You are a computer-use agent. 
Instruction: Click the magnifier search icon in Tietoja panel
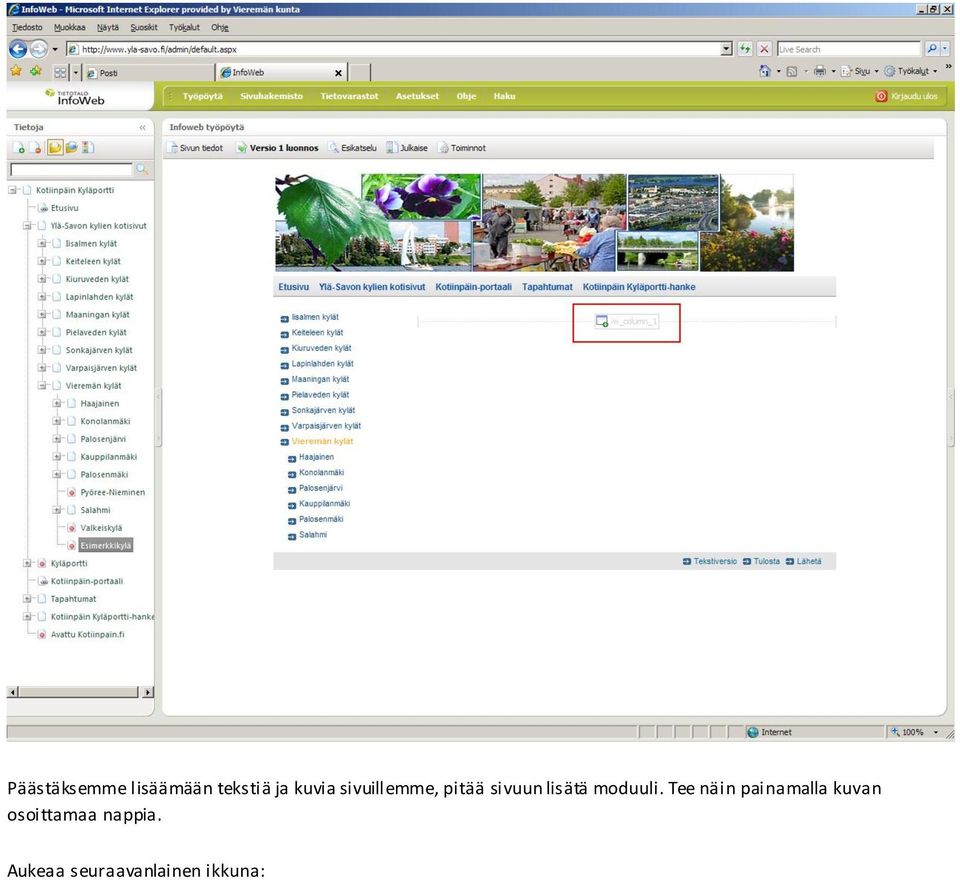point(142,169)
